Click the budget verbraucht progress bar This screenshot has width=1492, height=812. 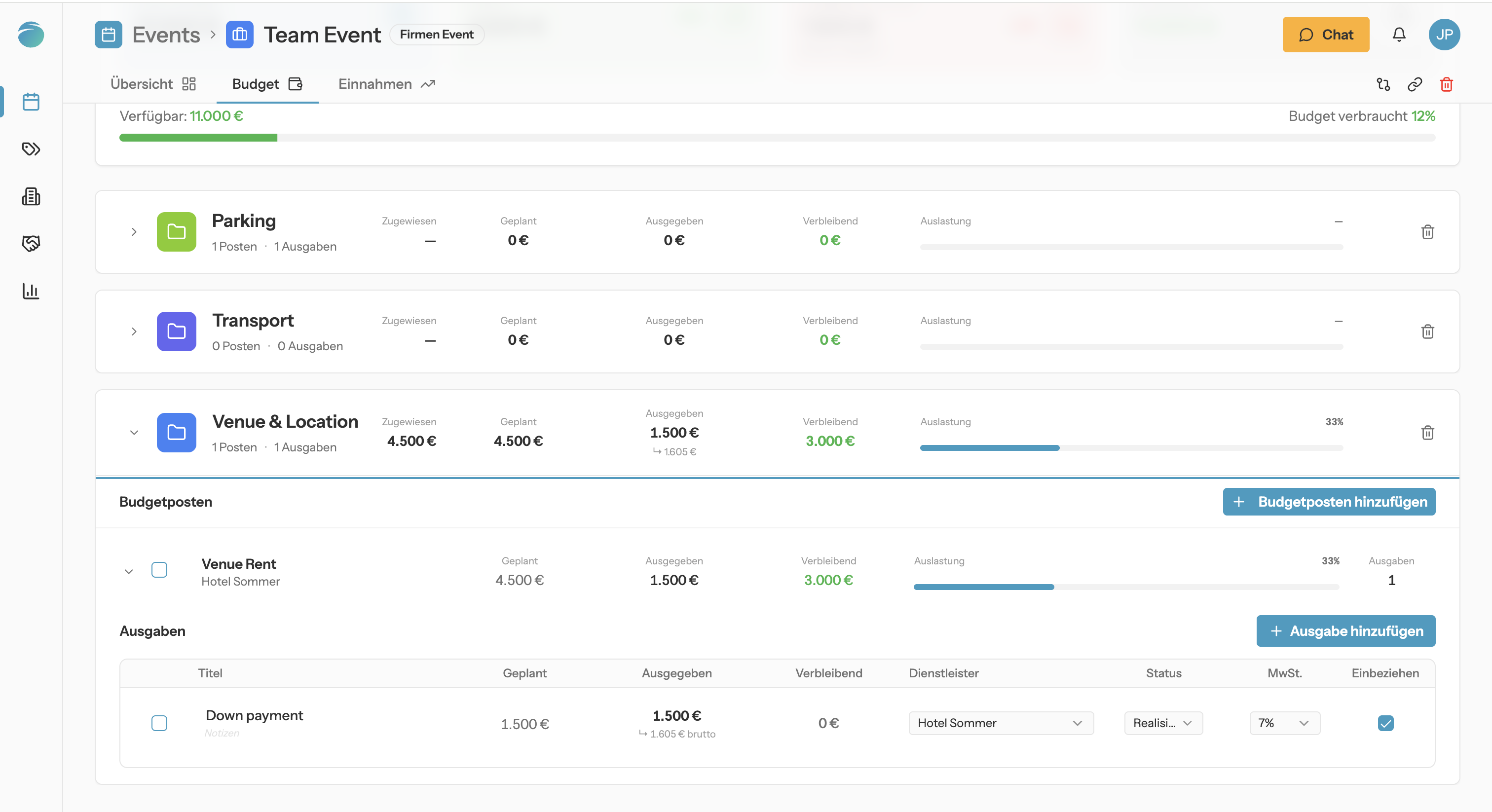pos(777,138)
